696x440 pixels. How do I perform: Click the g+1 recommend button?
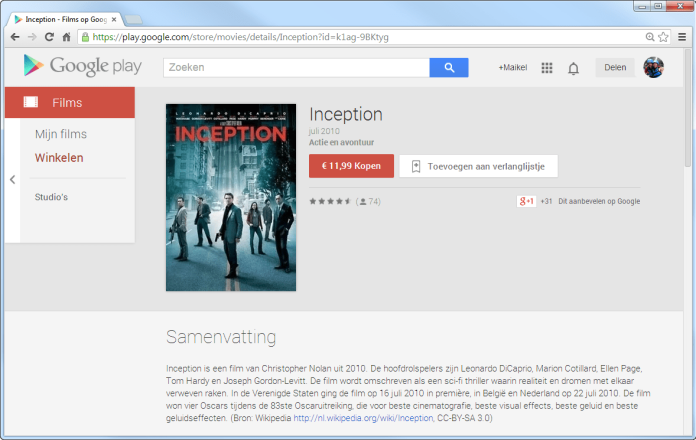526,201
